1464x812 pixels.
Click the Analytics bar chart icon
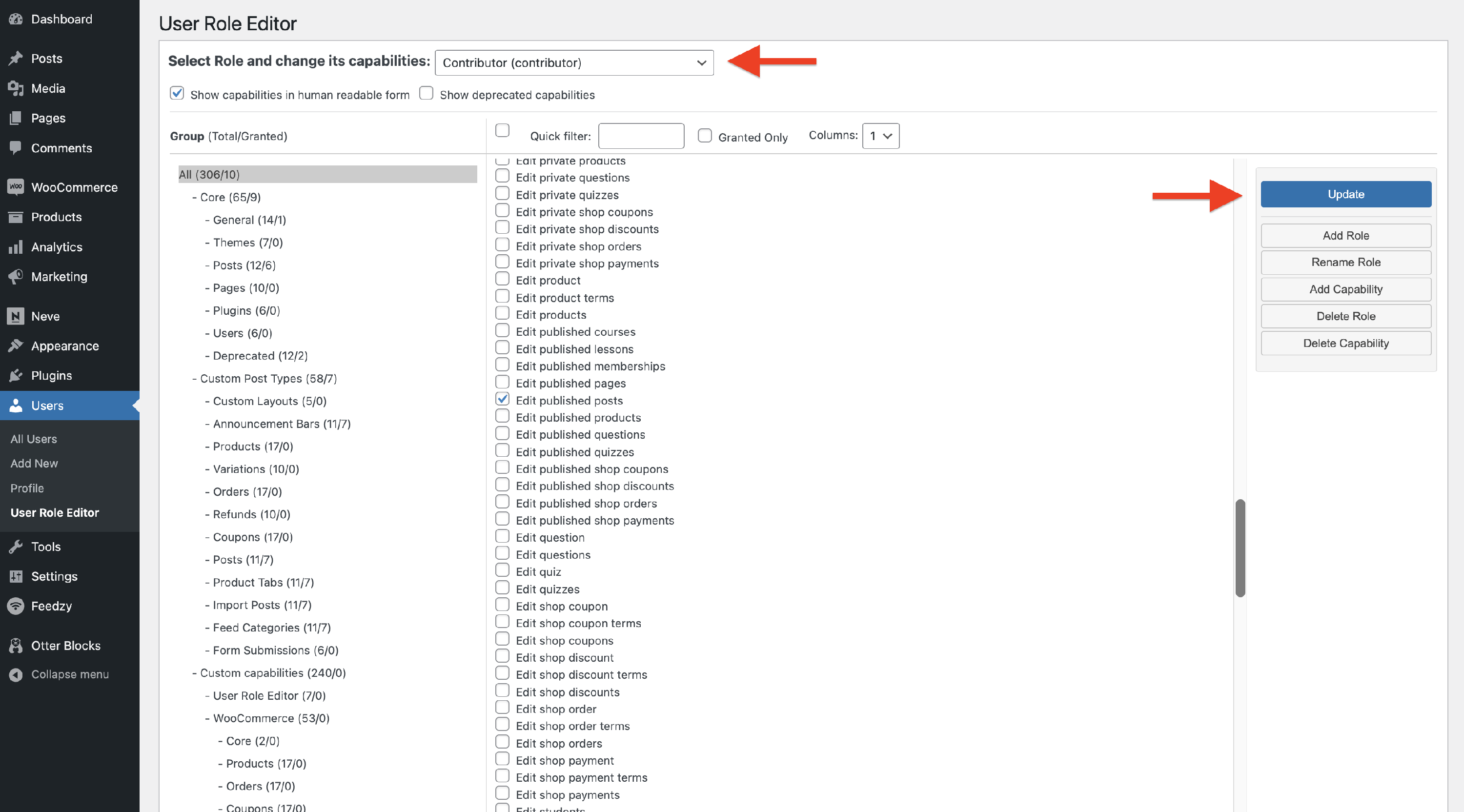point(16,247)
